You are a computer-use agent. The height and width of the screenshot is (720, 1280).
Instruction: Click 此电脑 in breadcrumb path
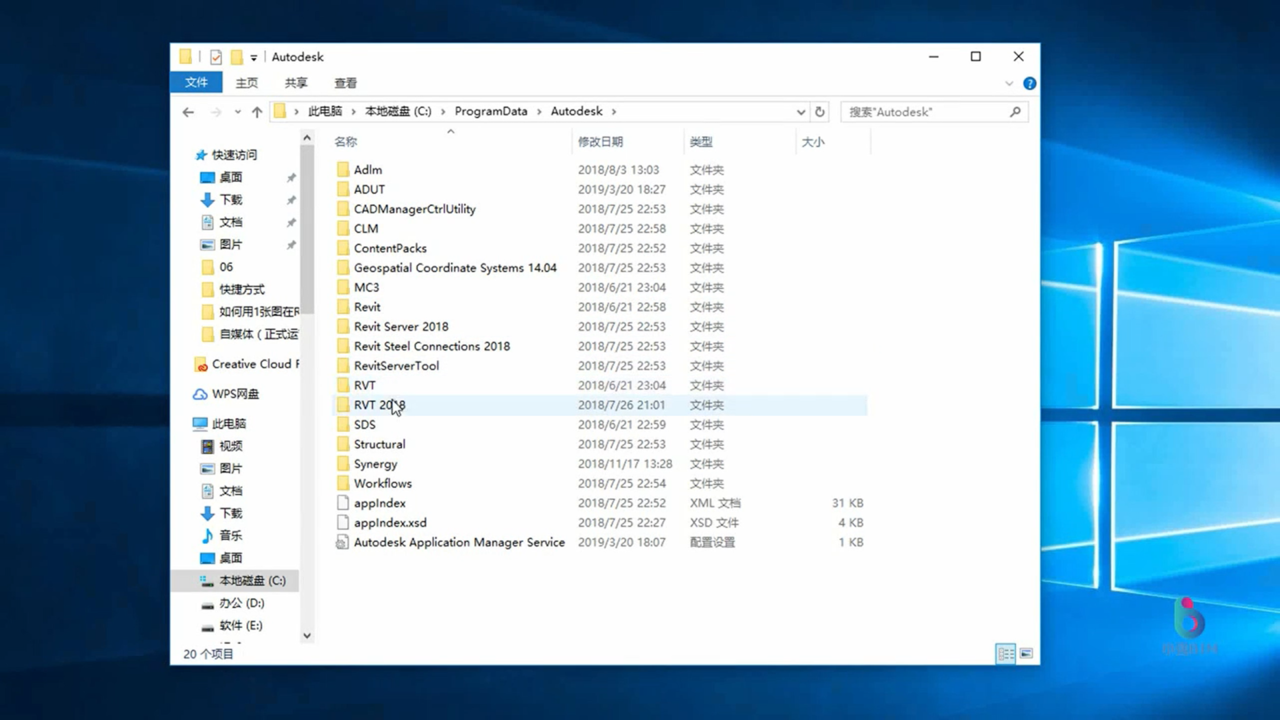[x=325, y=112]
